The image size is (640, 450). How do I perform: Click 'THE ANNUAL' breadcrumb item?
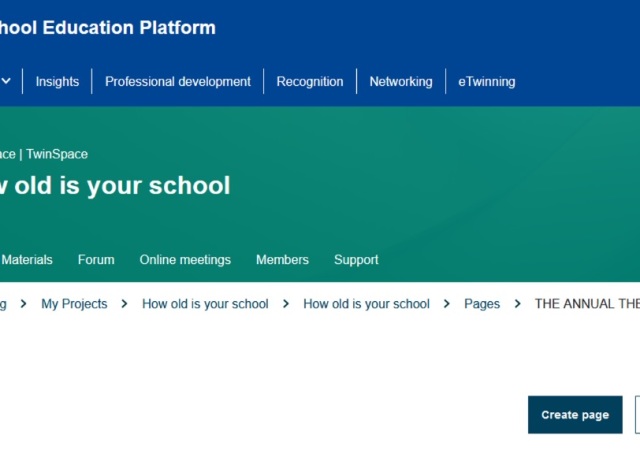pos(587,304)
